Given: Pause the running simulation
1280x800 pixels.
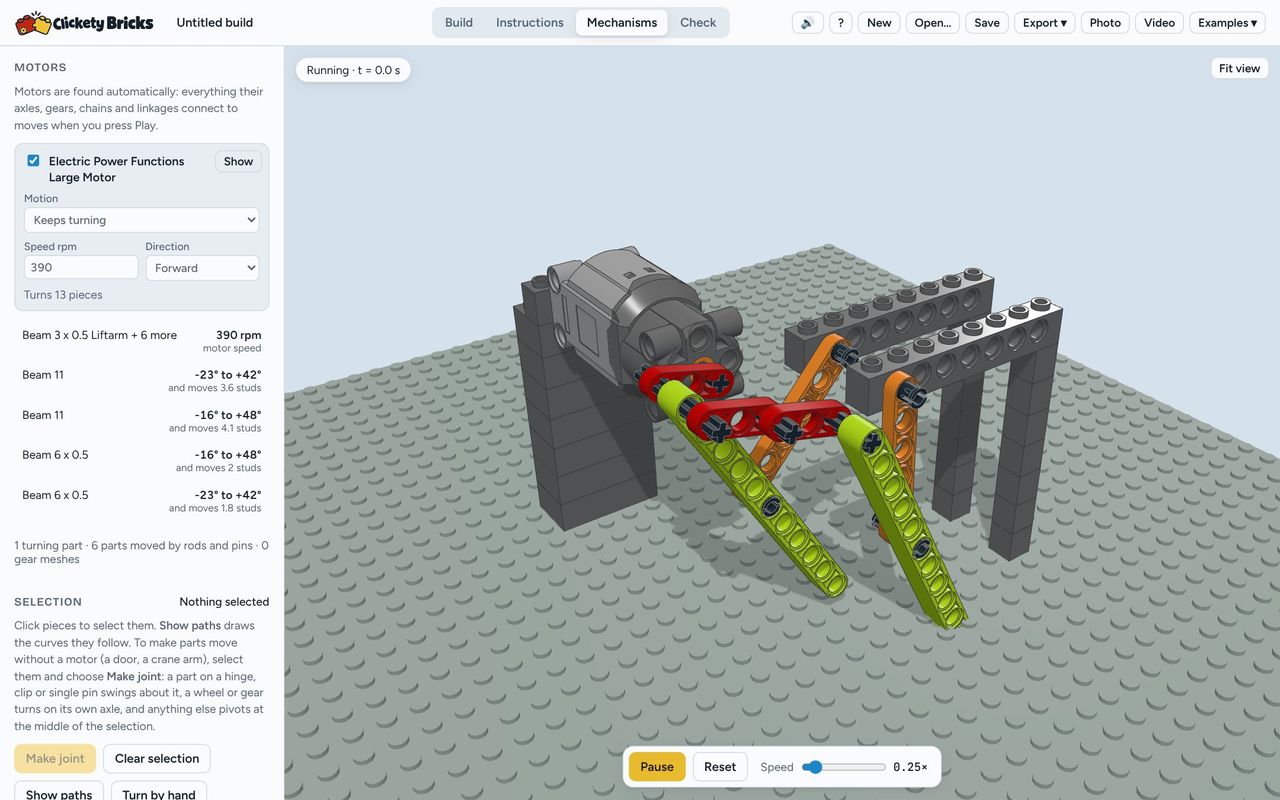Looking at the screenshot, I should click(x=657, y=767).
